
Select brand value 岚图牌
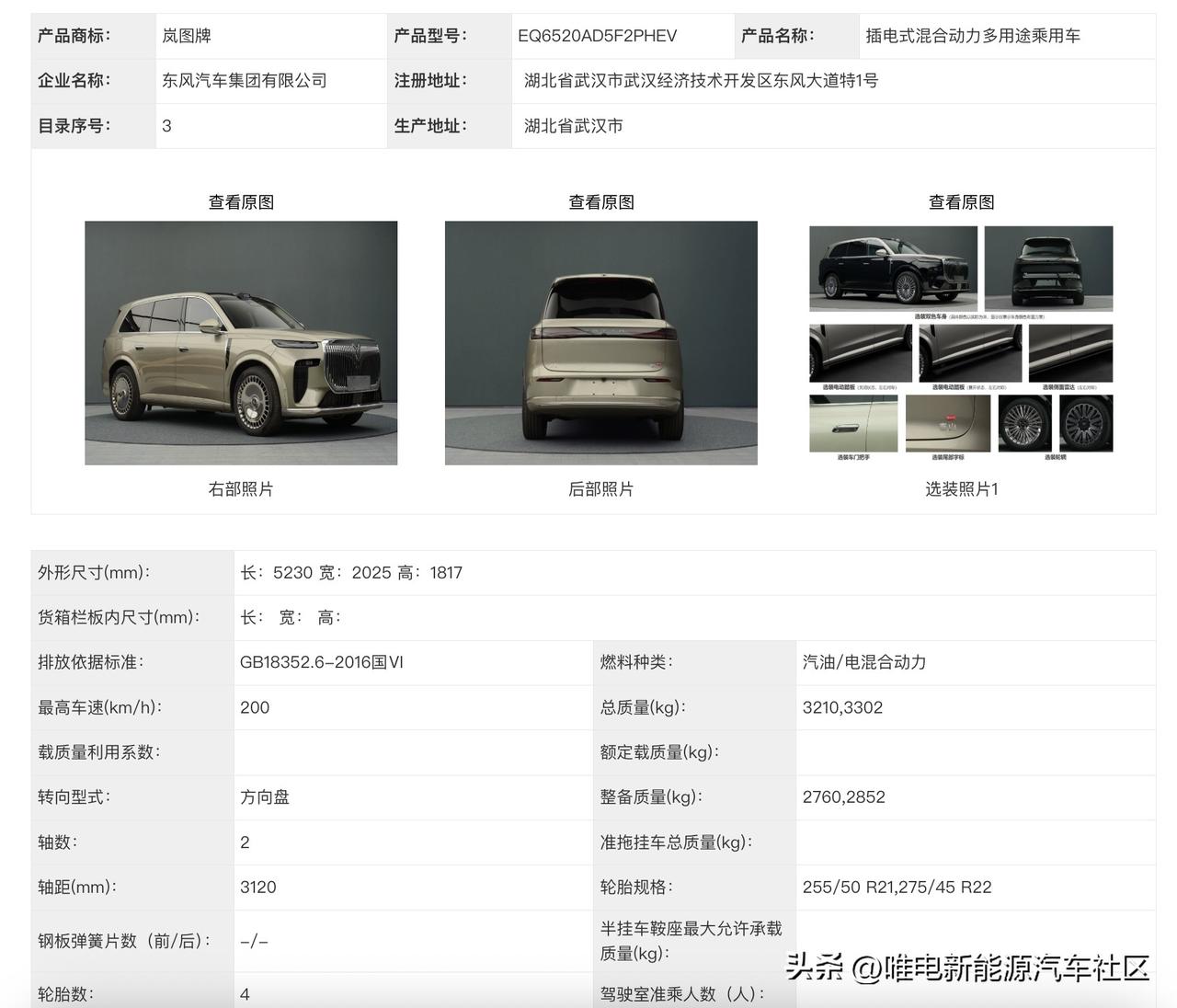click(x=187, y=36)
